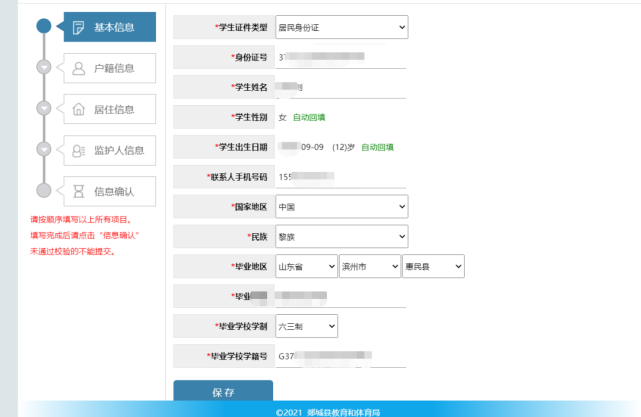The height and width of the screenshot is (417, 641).
Task: Click the guardian list icon in 监护人信息
Action: [x=78, y=150]
